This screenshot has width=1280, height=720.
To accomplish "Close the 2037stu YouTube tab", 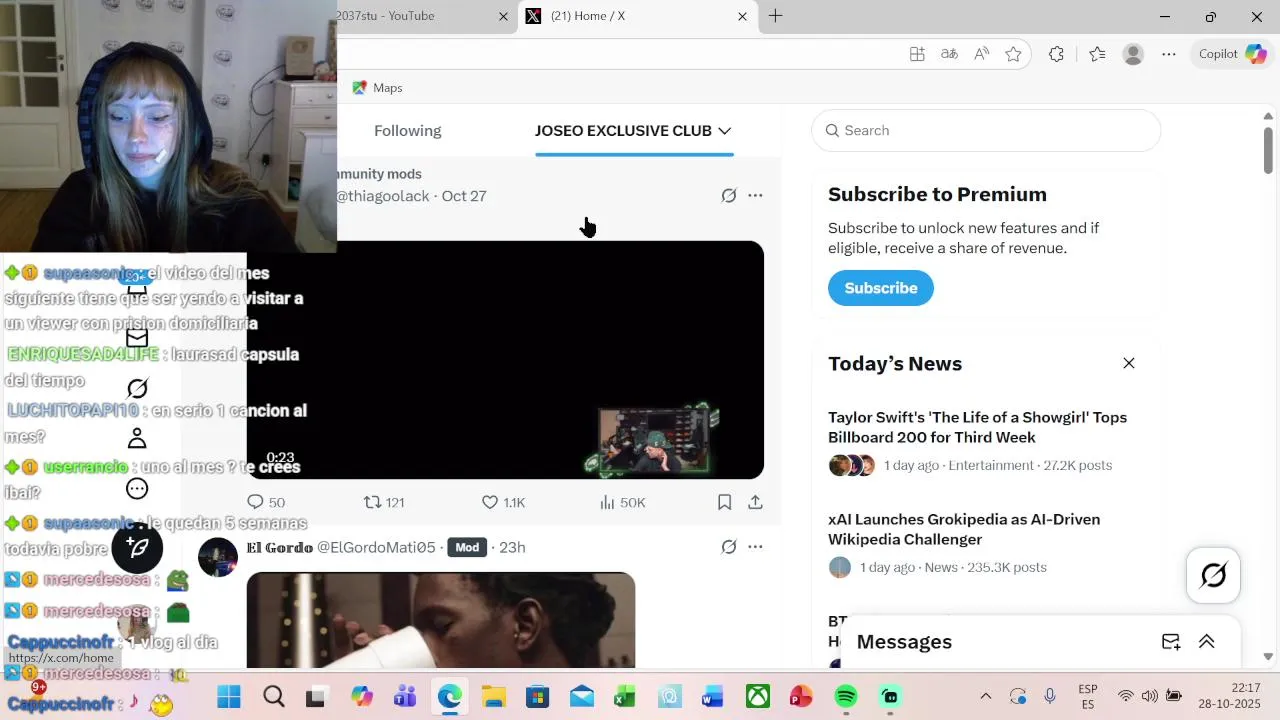I will tap(504, 16).
